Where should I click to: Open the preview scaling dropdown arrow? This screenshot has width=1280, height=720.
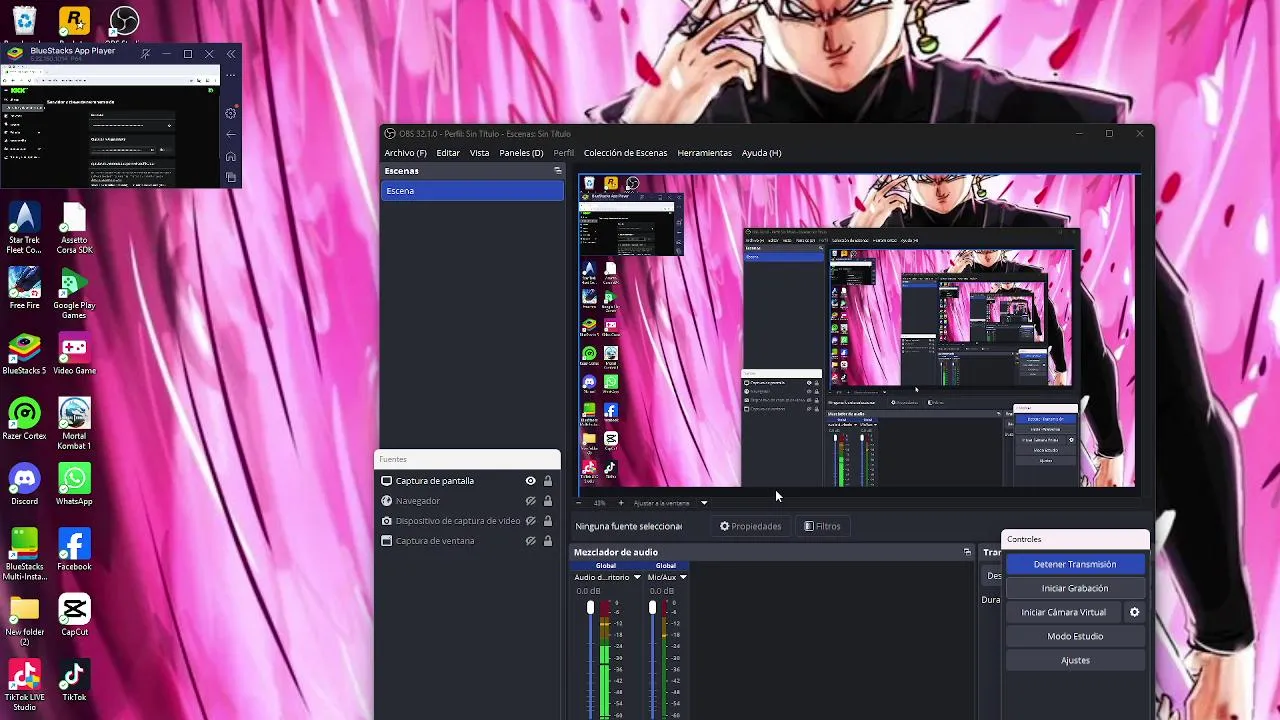click(704, 503)
